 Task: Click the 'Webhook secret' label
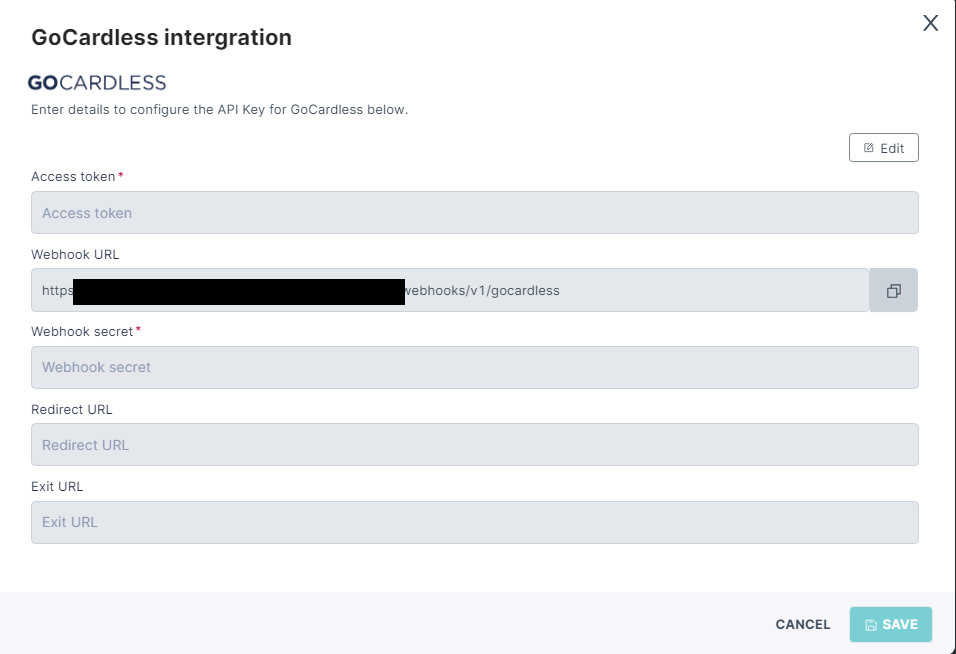[x=82, y=332]
